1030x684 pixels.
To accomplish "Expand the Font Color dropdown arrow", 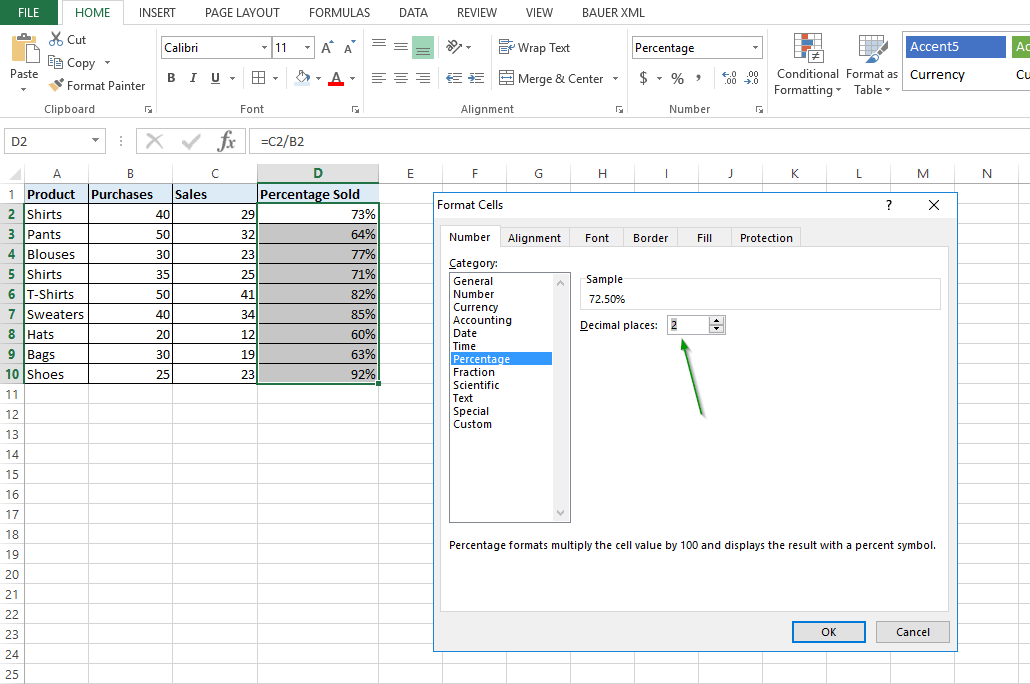I will coord(350,78).
